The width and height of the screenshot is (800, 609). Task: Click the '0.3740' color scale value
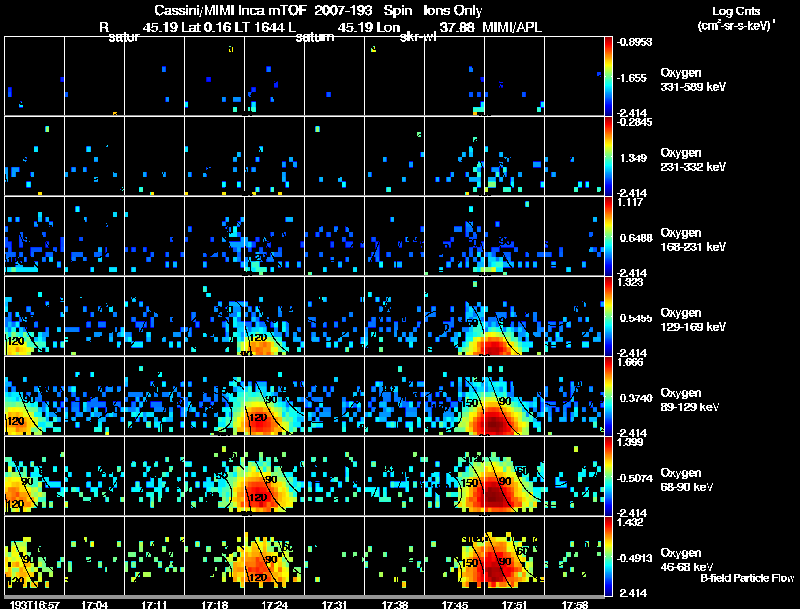[x=636, y=398]
